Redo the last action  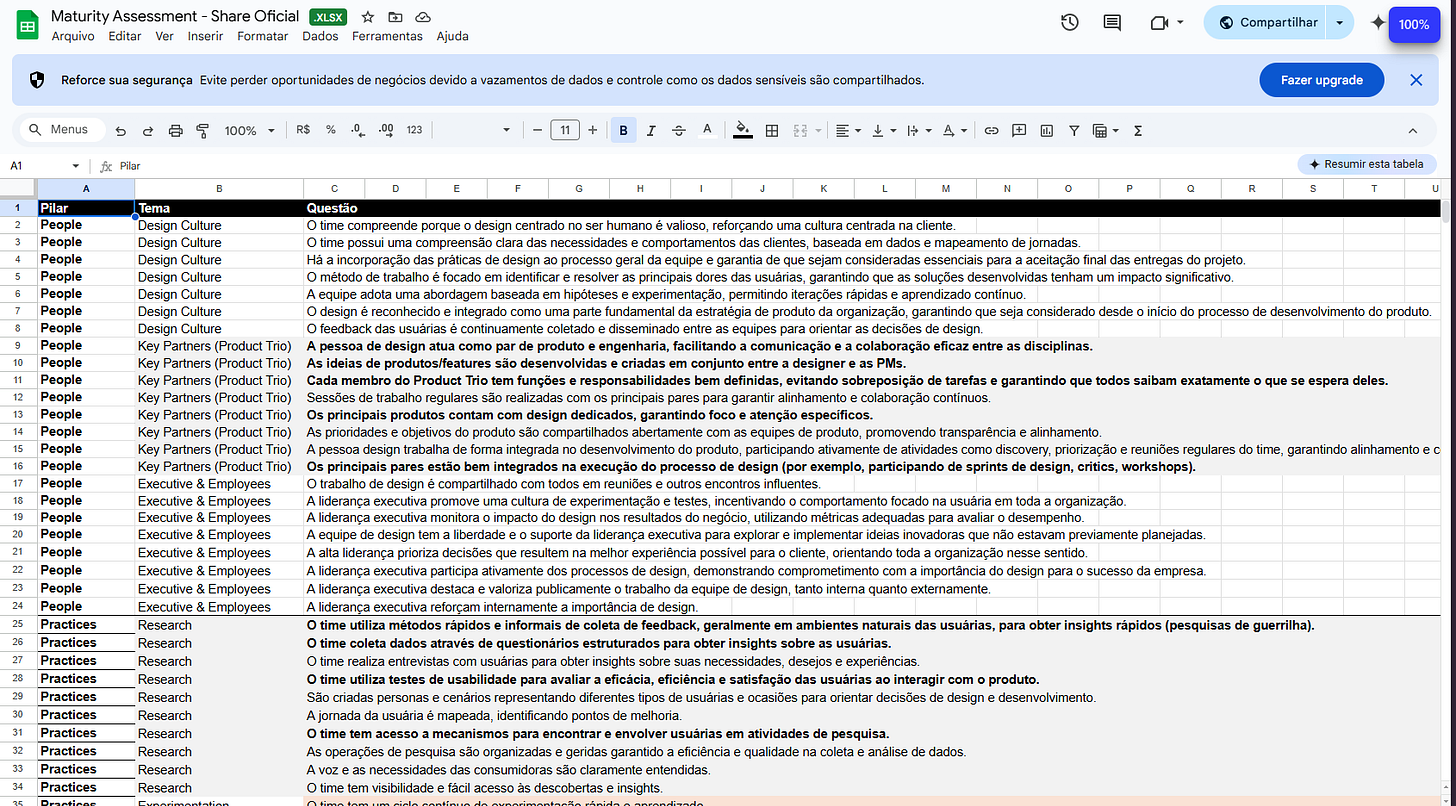click(148, 130)
